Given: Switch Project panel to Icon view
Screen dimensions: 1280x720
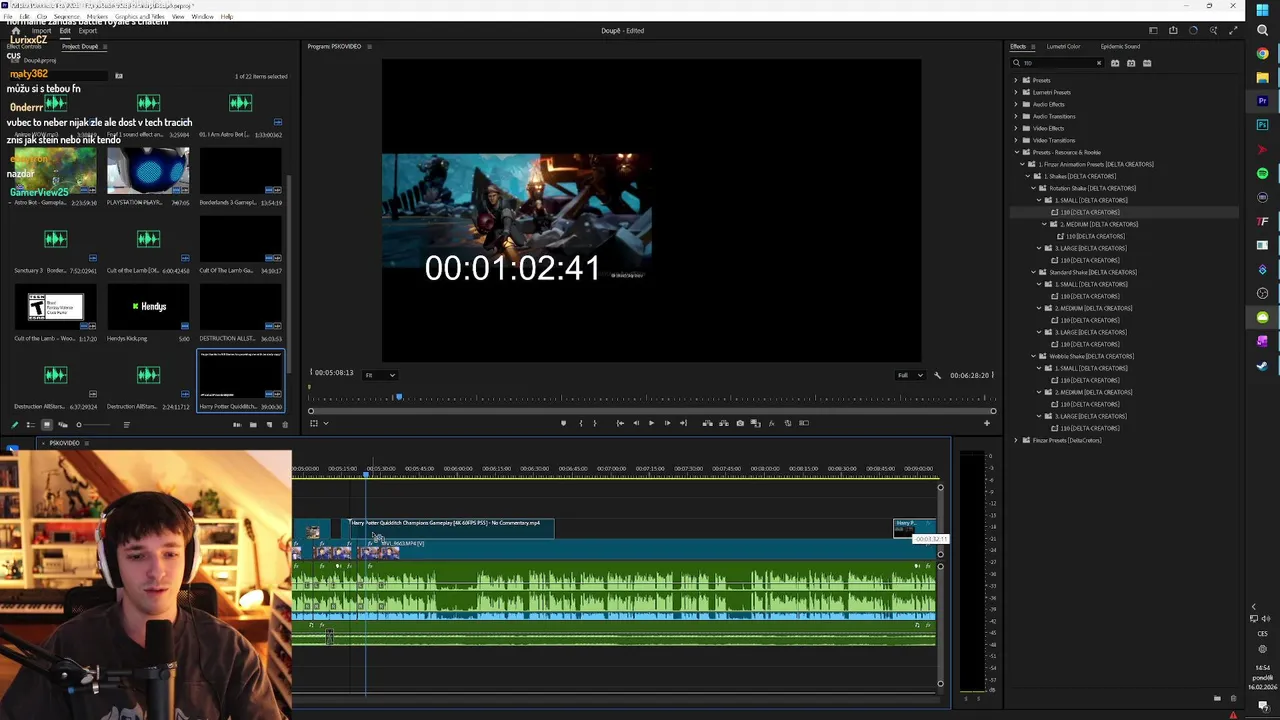Looking at the screenshot, I should pyautogui.click(x=46, y=425).
